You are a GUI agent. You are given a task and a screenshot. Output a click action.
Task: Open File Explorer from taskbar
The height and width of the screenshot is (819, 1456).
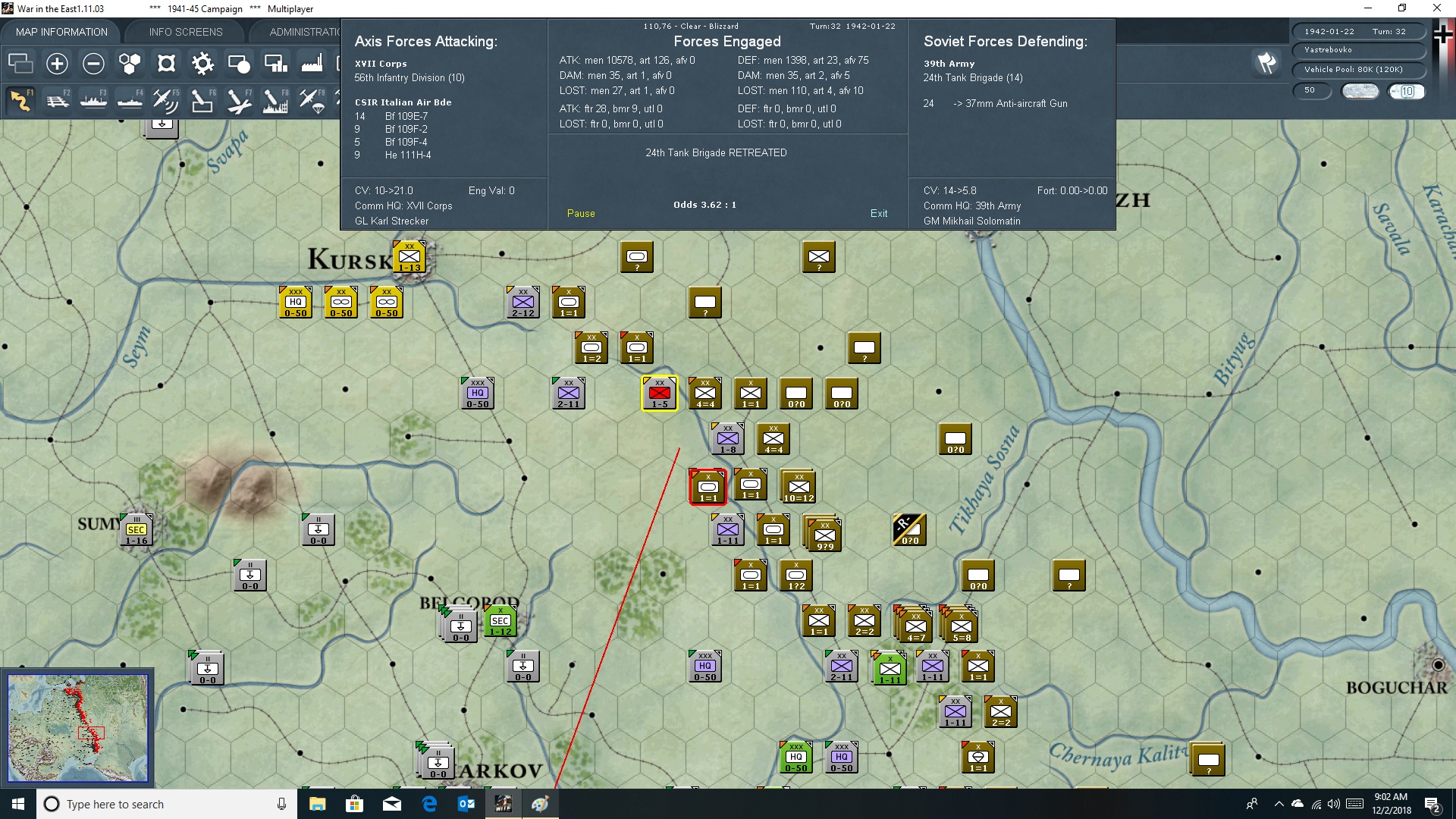click(x=317, y=804)
